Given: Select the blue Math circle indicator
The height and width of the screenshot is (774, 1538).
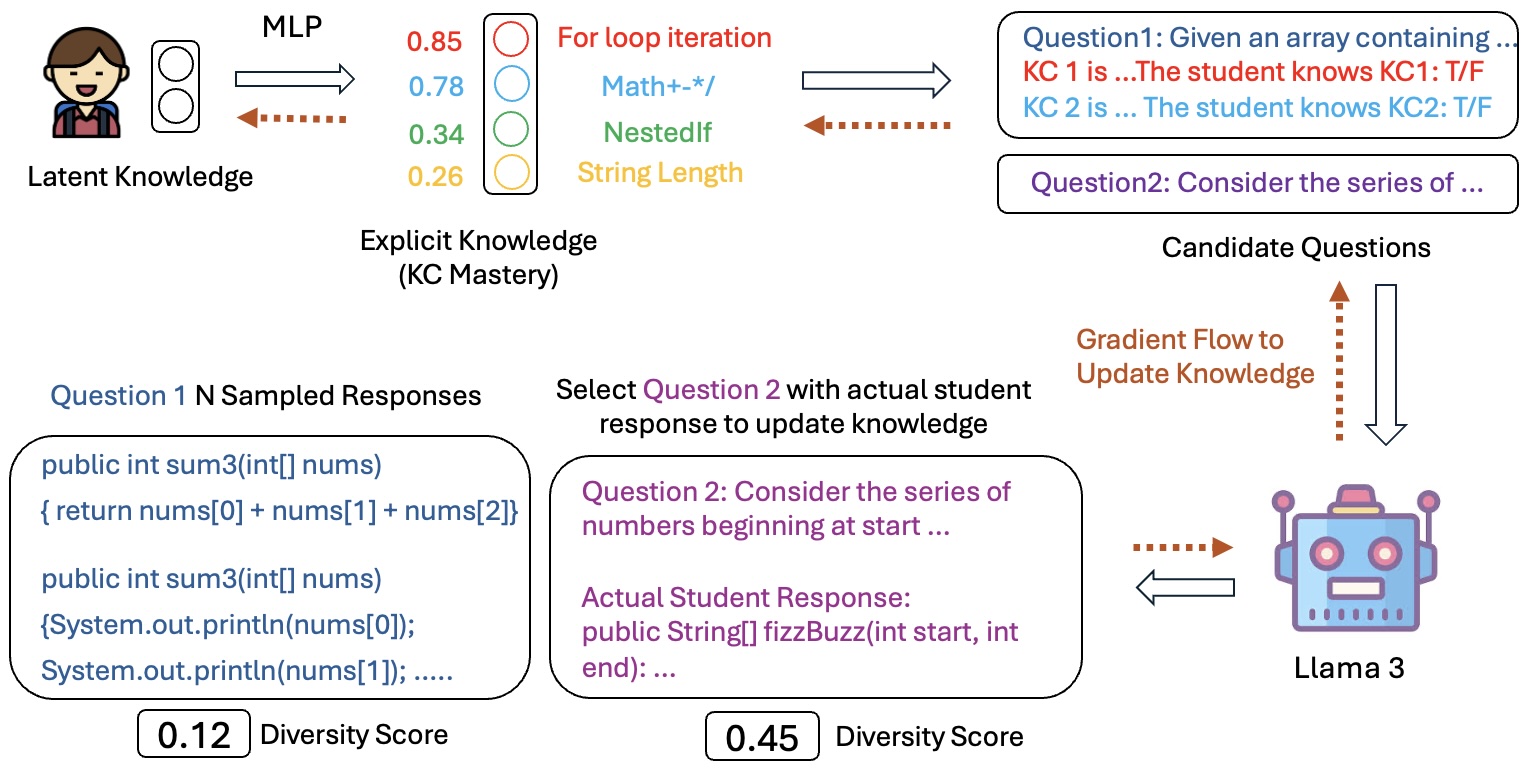Looking at the screenshot, I should pyautogui.click(x=510, y=85).
